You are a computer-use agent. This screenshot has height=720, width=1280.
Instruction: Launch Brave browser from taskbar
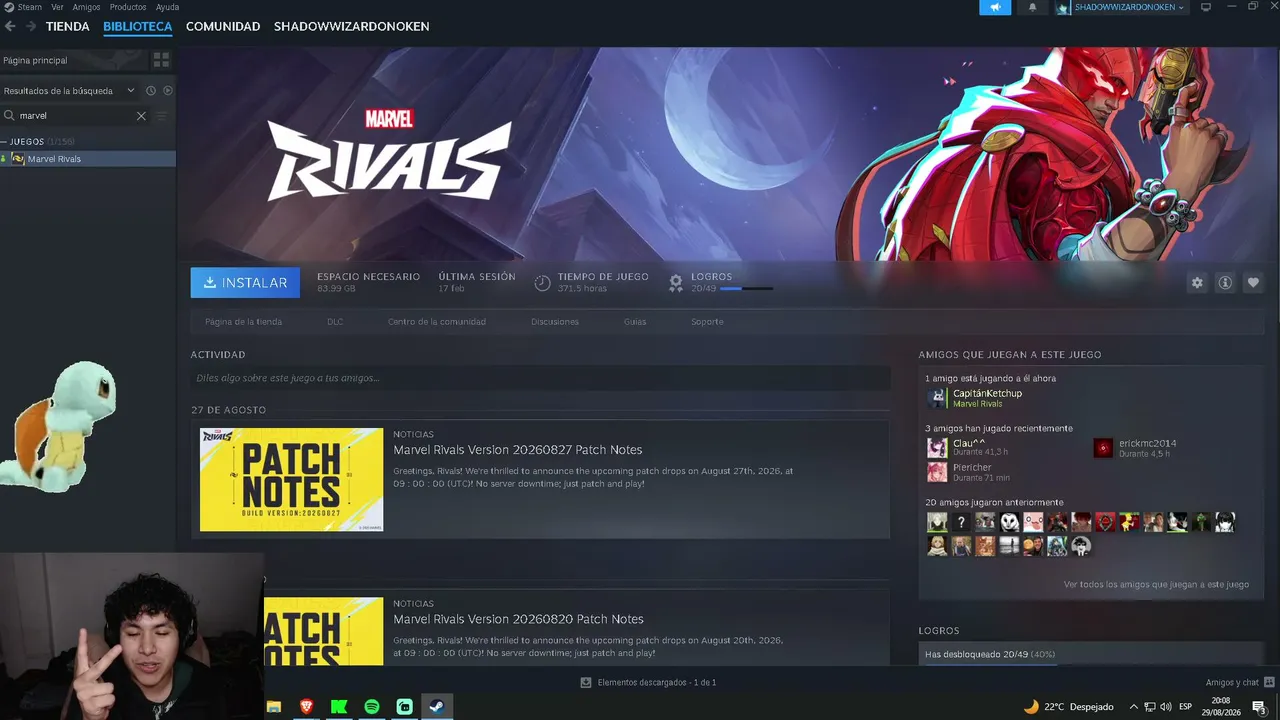[306, 706]
